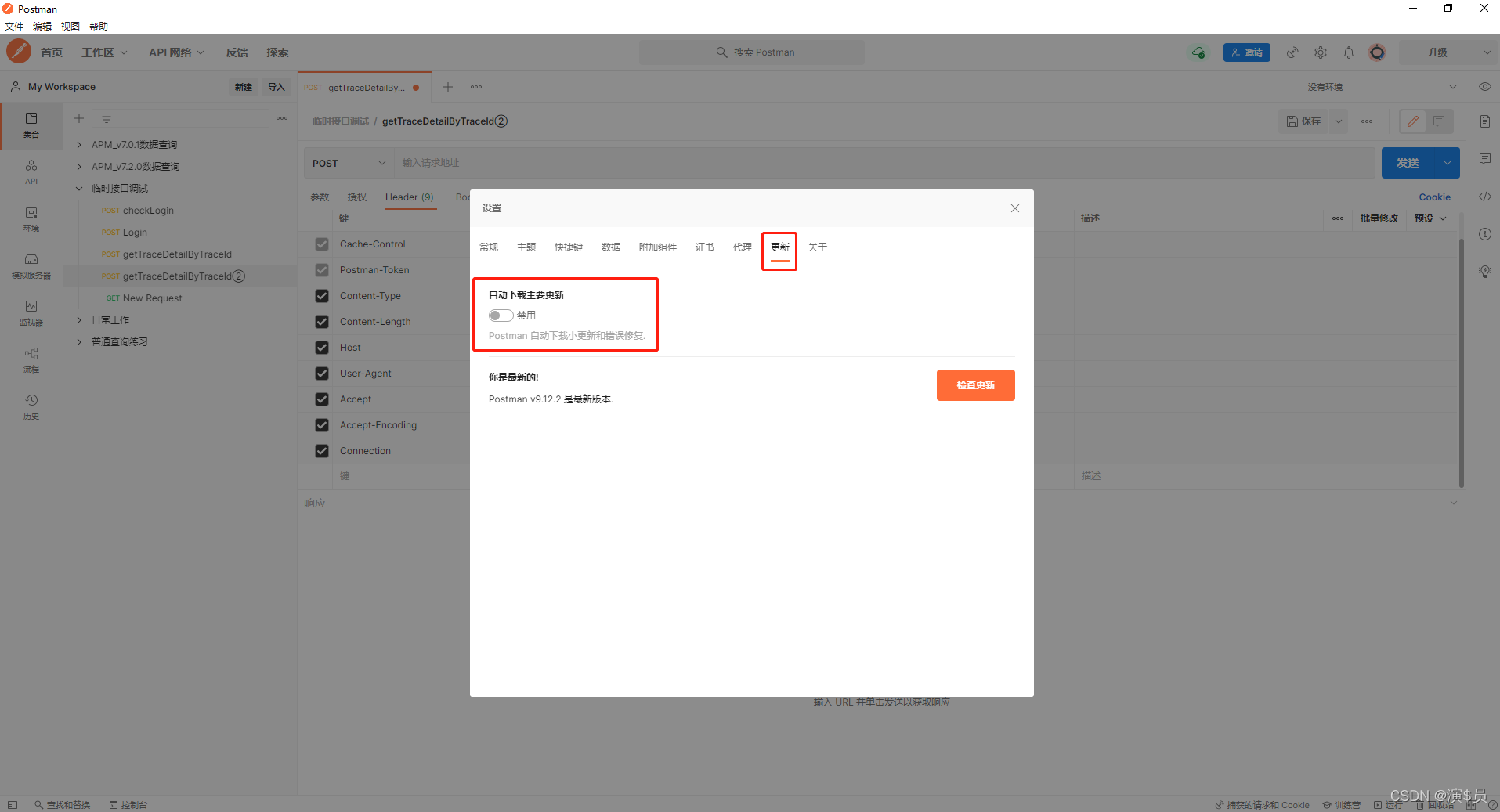Collapse the 临时接口调试 collection
Viewport: 1500px width, 812px height.
pyautogui.click(x=79, y=189)
